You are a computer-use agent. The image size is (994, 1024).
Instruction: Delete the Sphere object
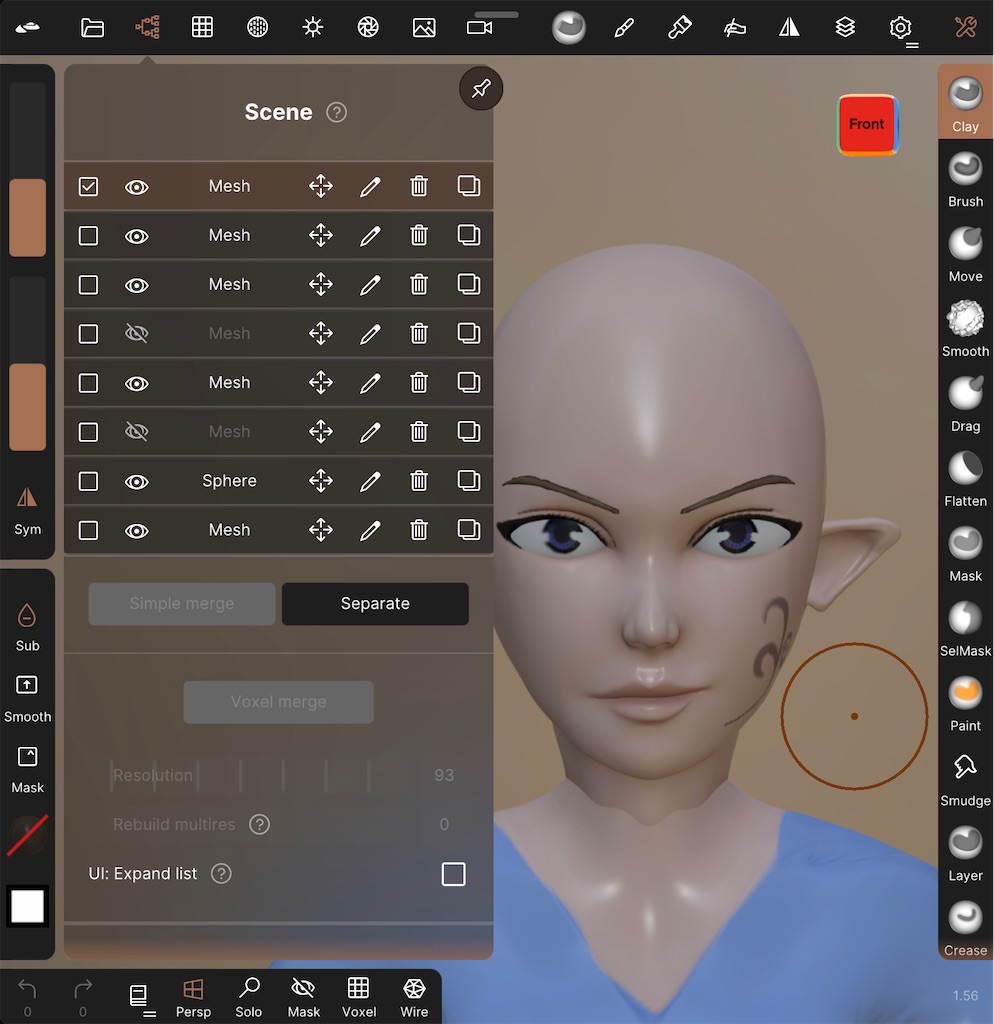point(419,481)
